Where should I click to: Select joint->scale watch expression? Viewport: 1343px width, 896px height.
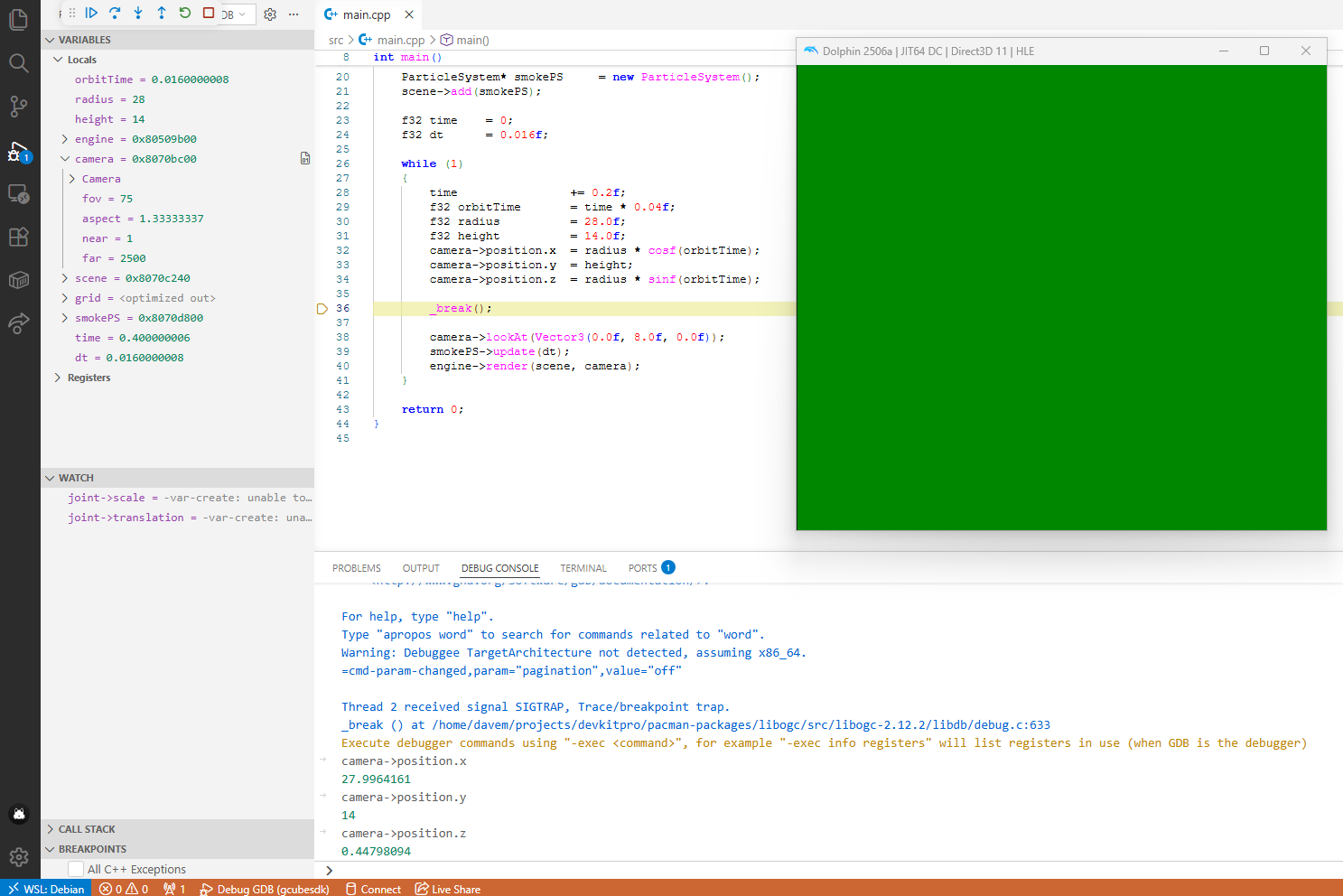coord(177,498)
